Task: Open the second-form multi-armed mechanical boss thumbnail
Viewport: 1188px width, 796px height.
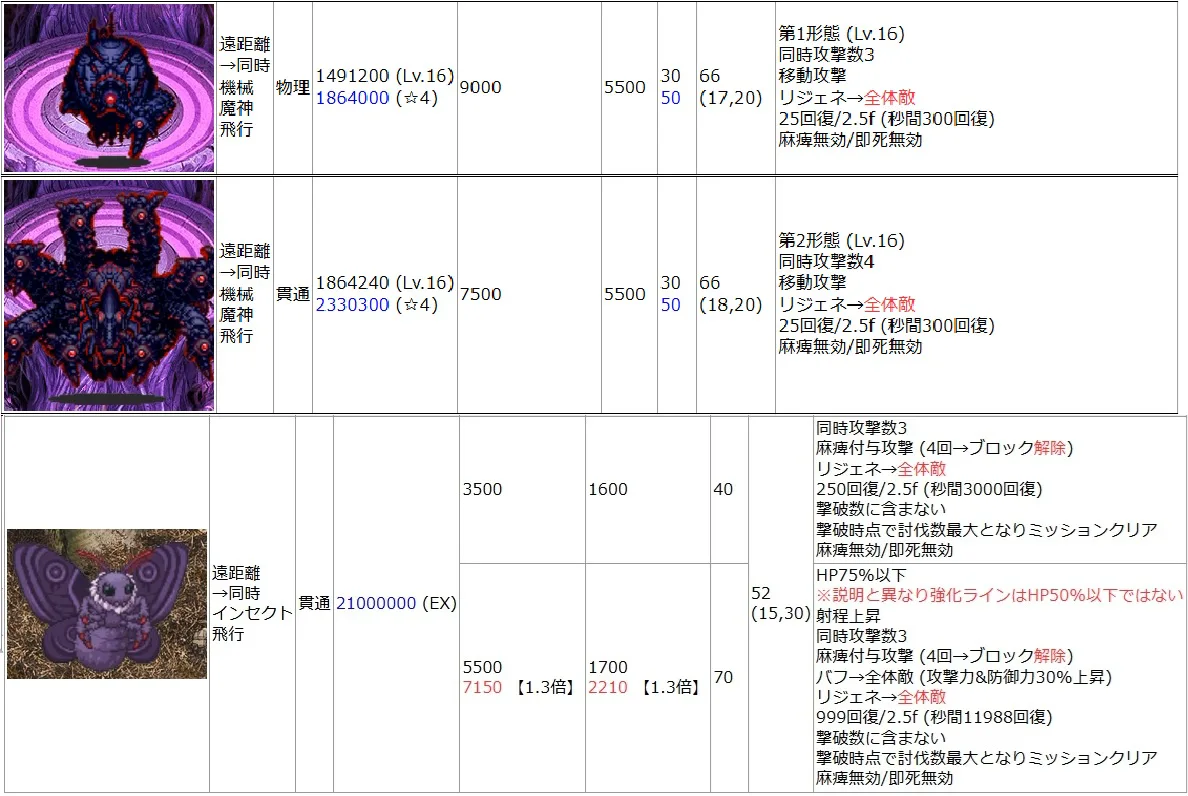Action: 109,295
